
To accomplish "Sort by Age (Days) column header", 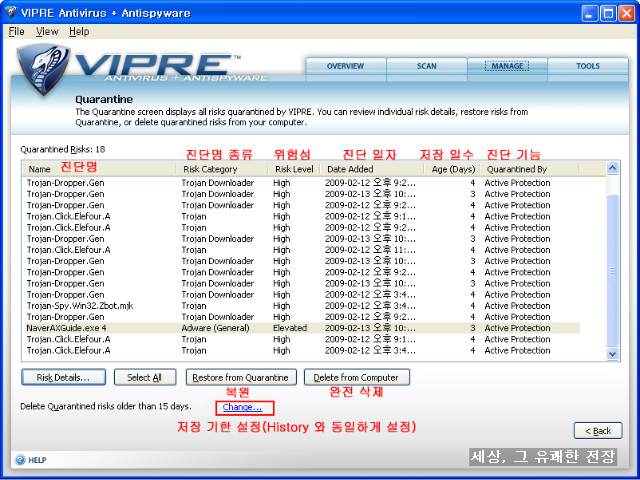I will coord(452,169).
